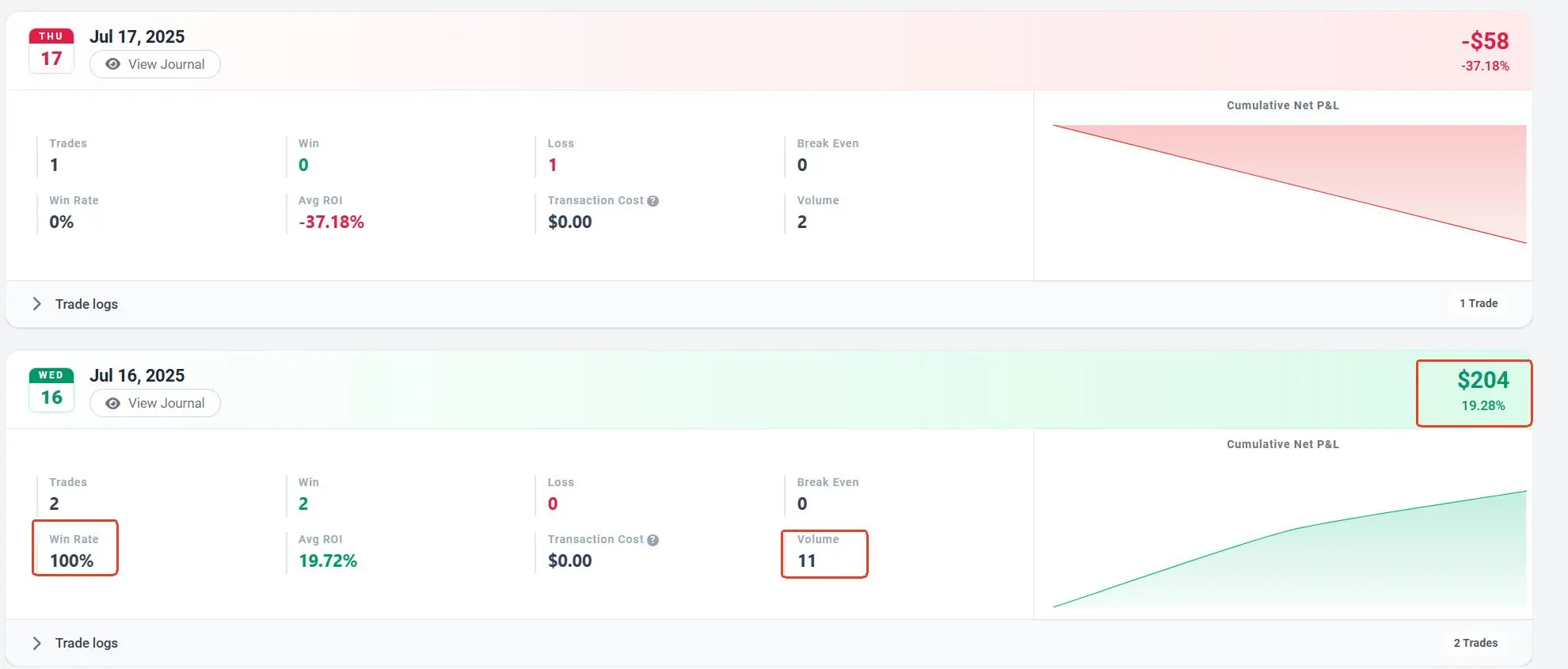Click the 1 Trade count badge
The image size is (1568, 669).
1479,303
